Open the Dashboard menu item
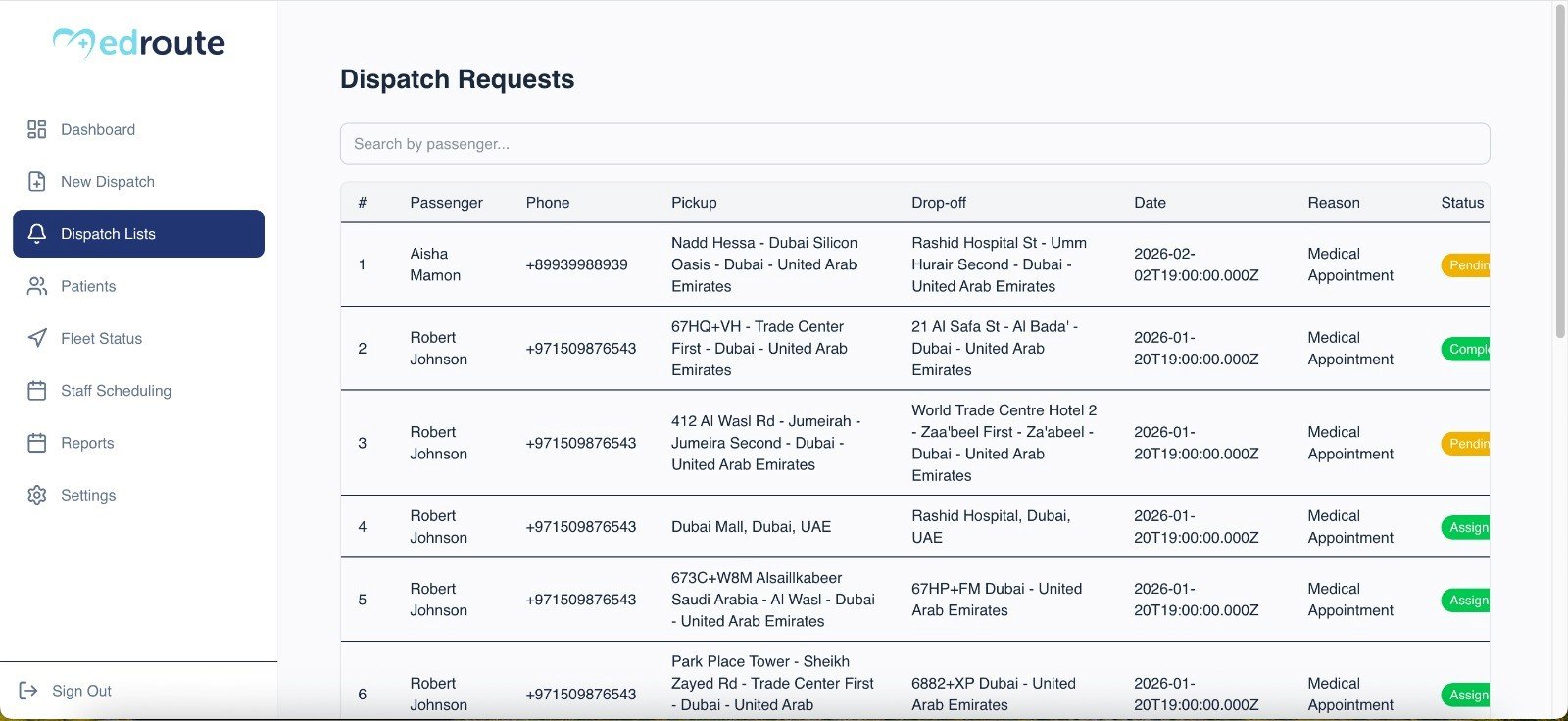The height and width of the screenshot is (721, 1568). (x=138, y=129)
